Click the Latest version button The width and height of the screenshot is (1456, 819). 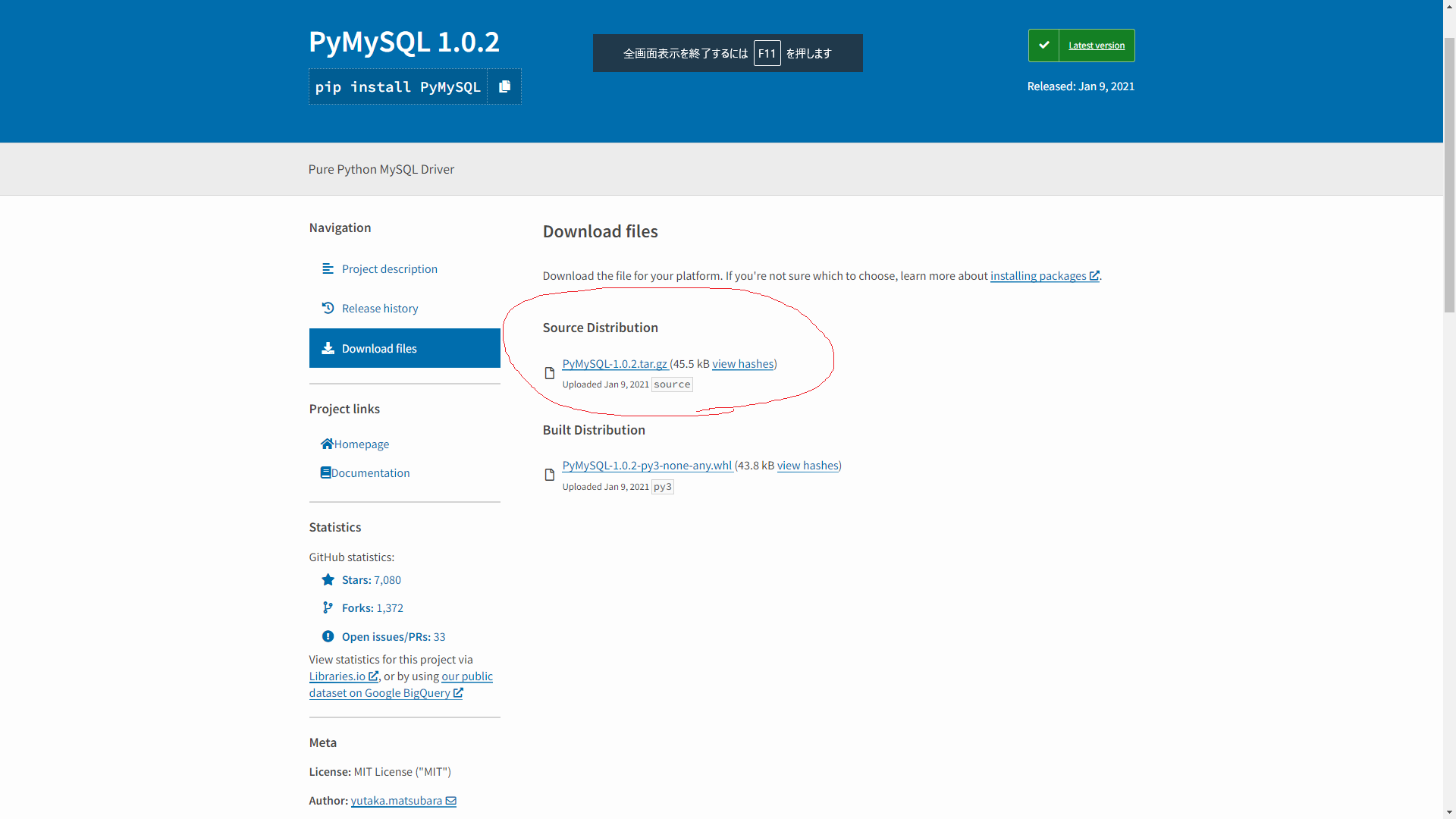1096,45
